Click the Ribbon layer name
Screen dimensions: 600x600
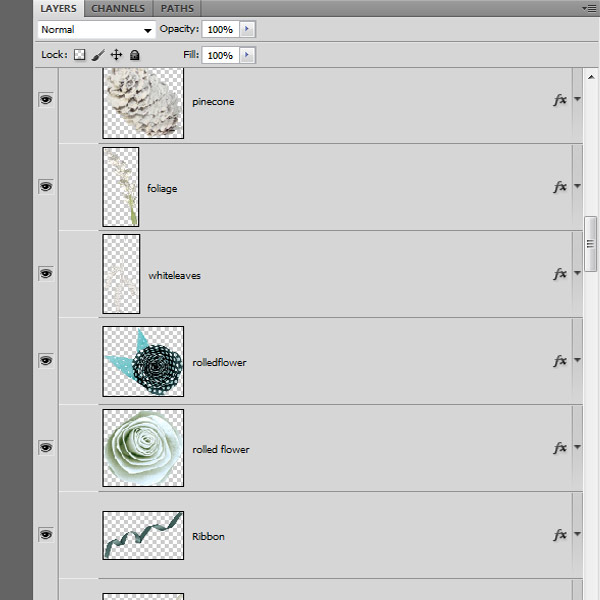(x=209, y=536)
